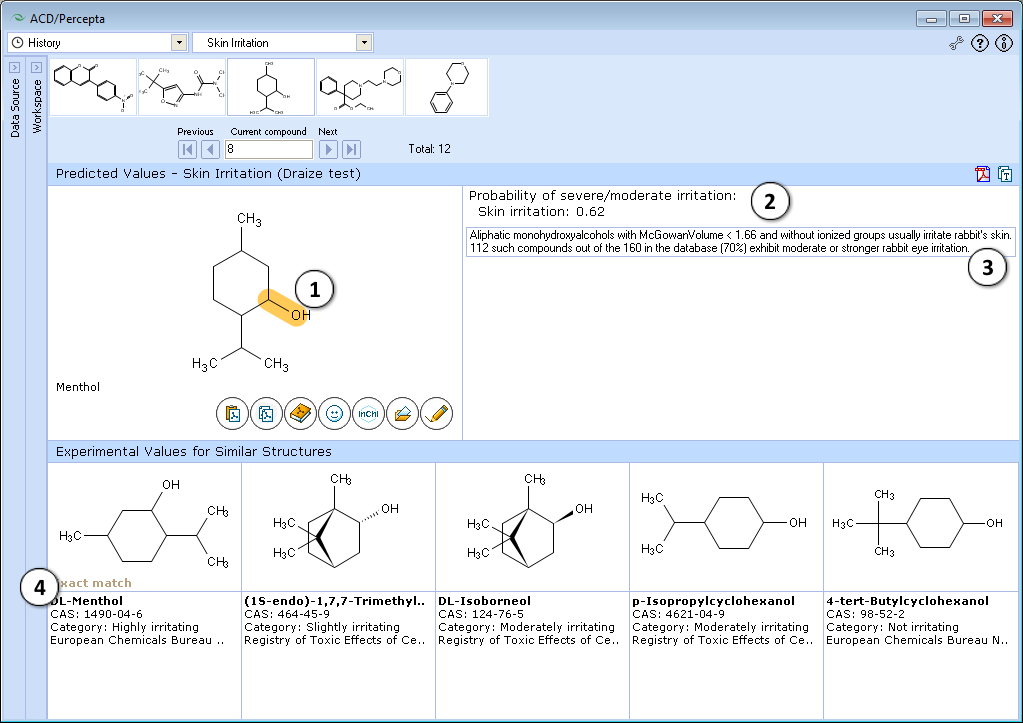Expand the Data Source side panel
The width and height of the screenshot is (1023, 723).
click(15, 67)
